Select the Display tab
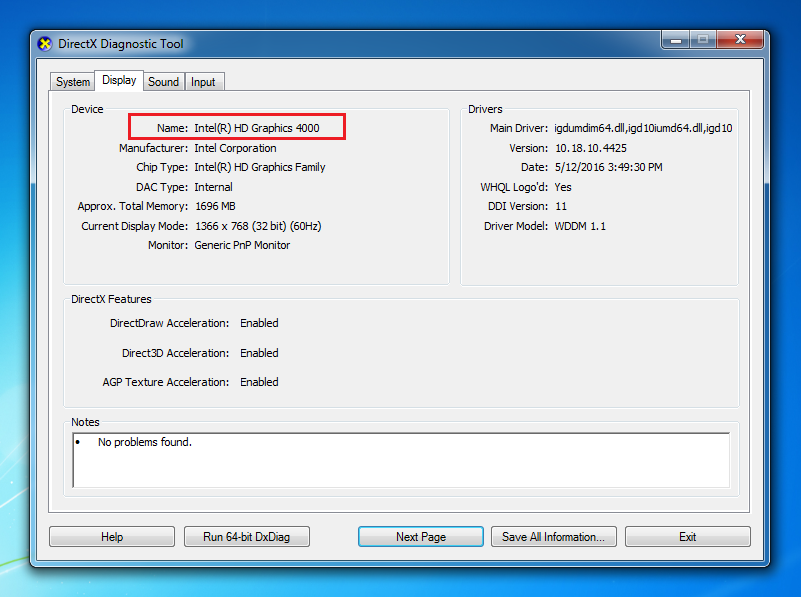Image resolution: width=801 pixels, height=597 pixels. coord(119,81)
